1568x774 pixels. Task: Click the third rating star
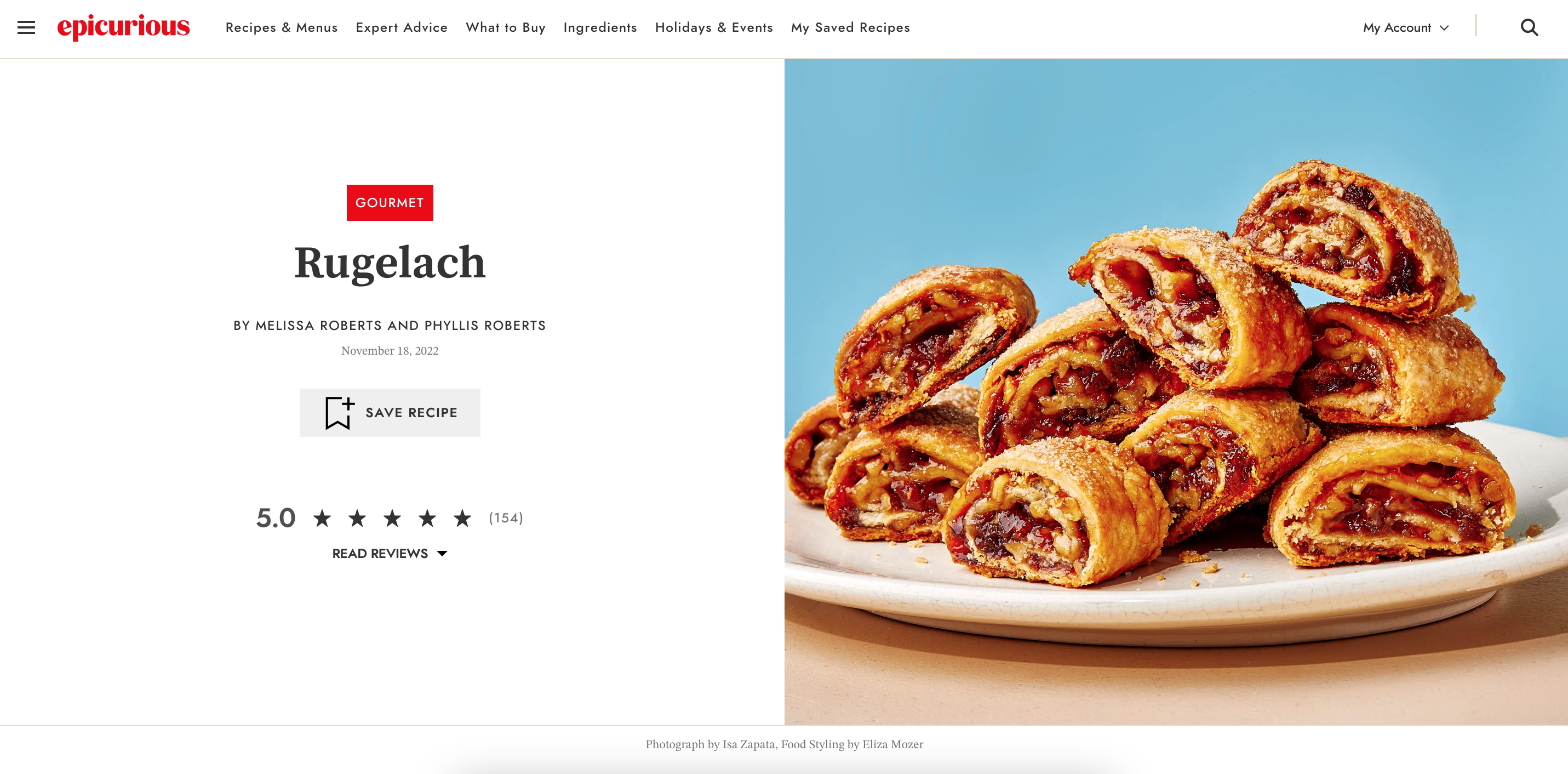click(x=392, y=518)
